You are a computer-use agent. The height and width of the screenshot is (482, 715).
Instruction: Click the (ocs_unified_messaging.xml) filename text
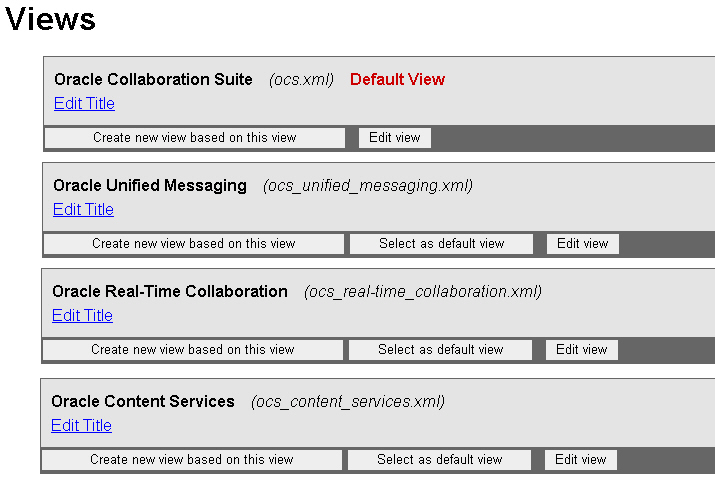point(368,186)
